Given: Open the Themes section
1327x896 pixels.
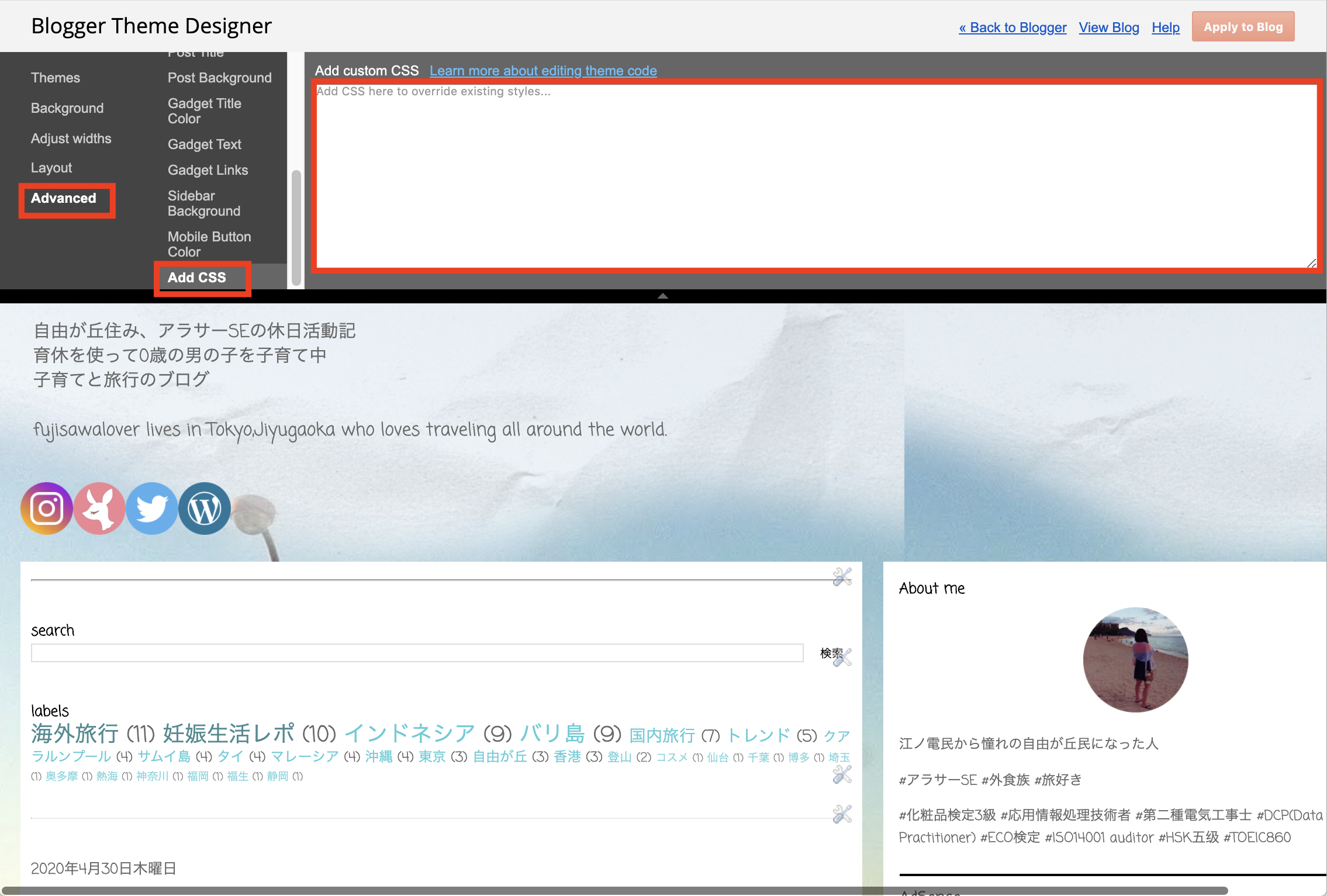Looking at the screenshot, I should point(56,78).
